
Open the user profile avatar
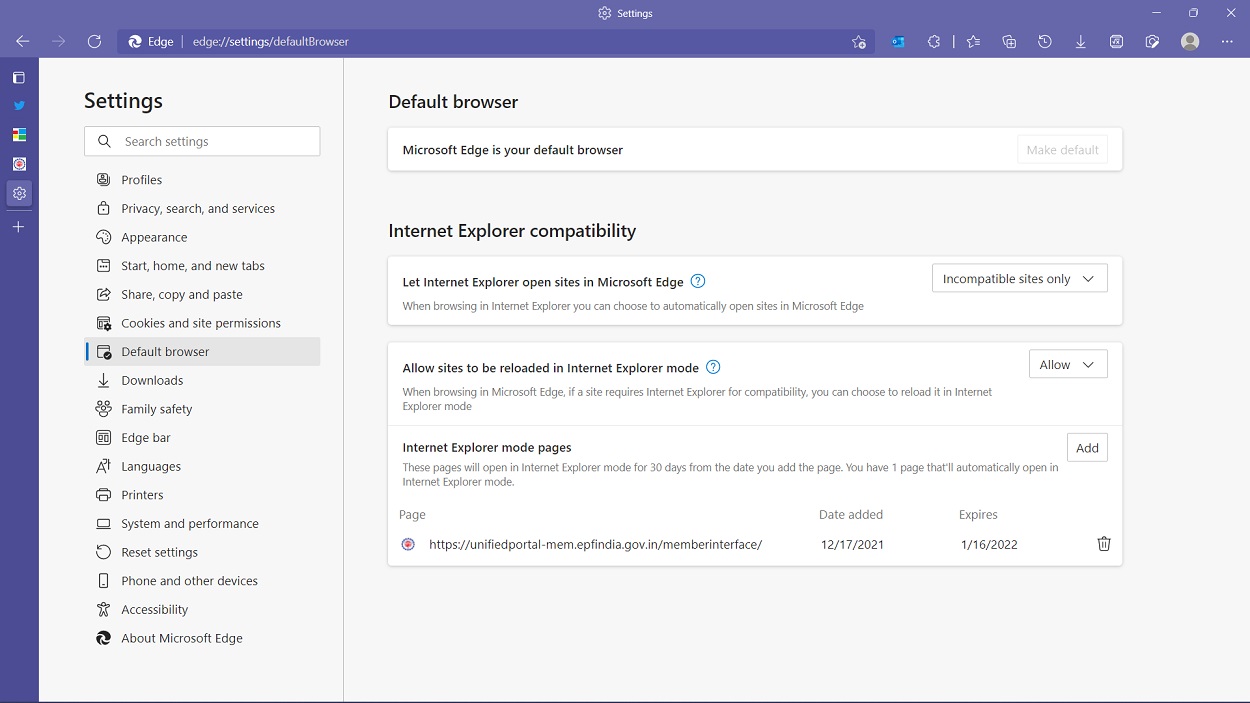tap(1190, 42)
